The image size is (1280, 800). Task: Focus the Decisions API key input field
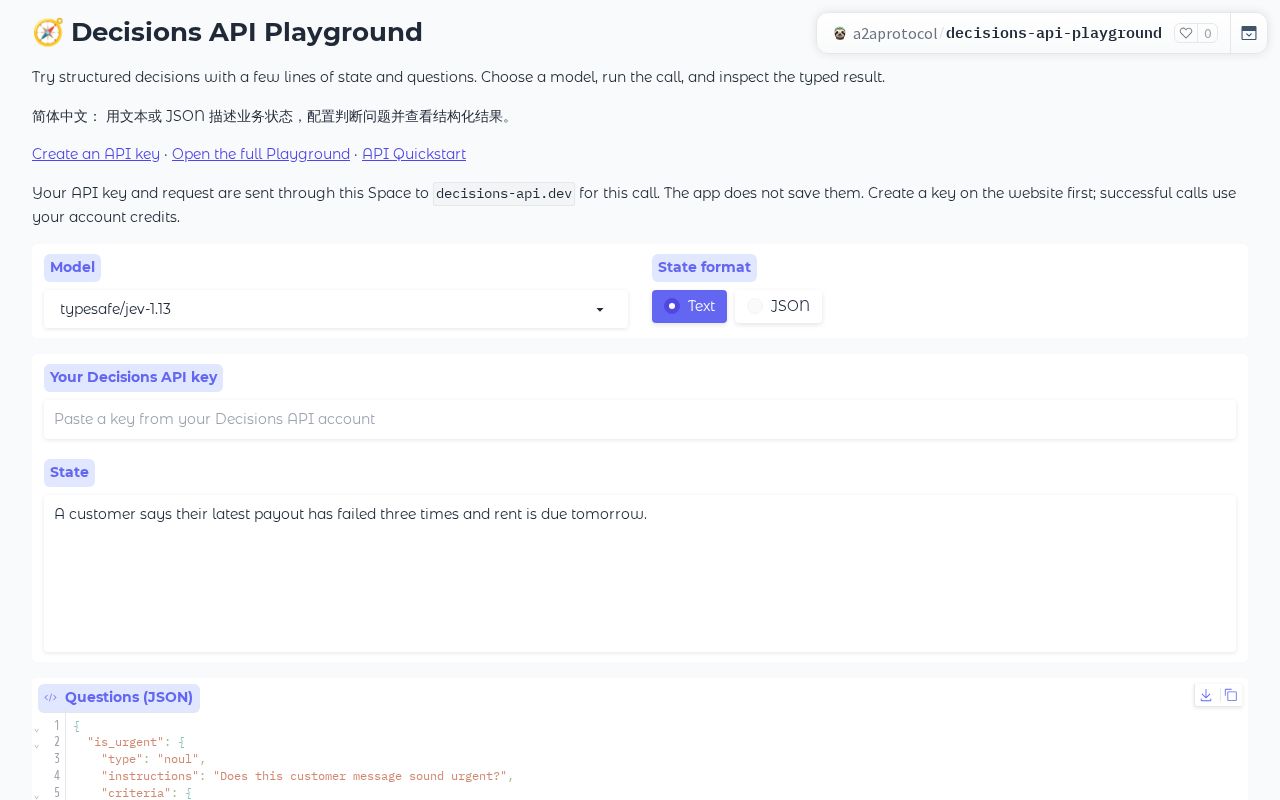point(640,419)
